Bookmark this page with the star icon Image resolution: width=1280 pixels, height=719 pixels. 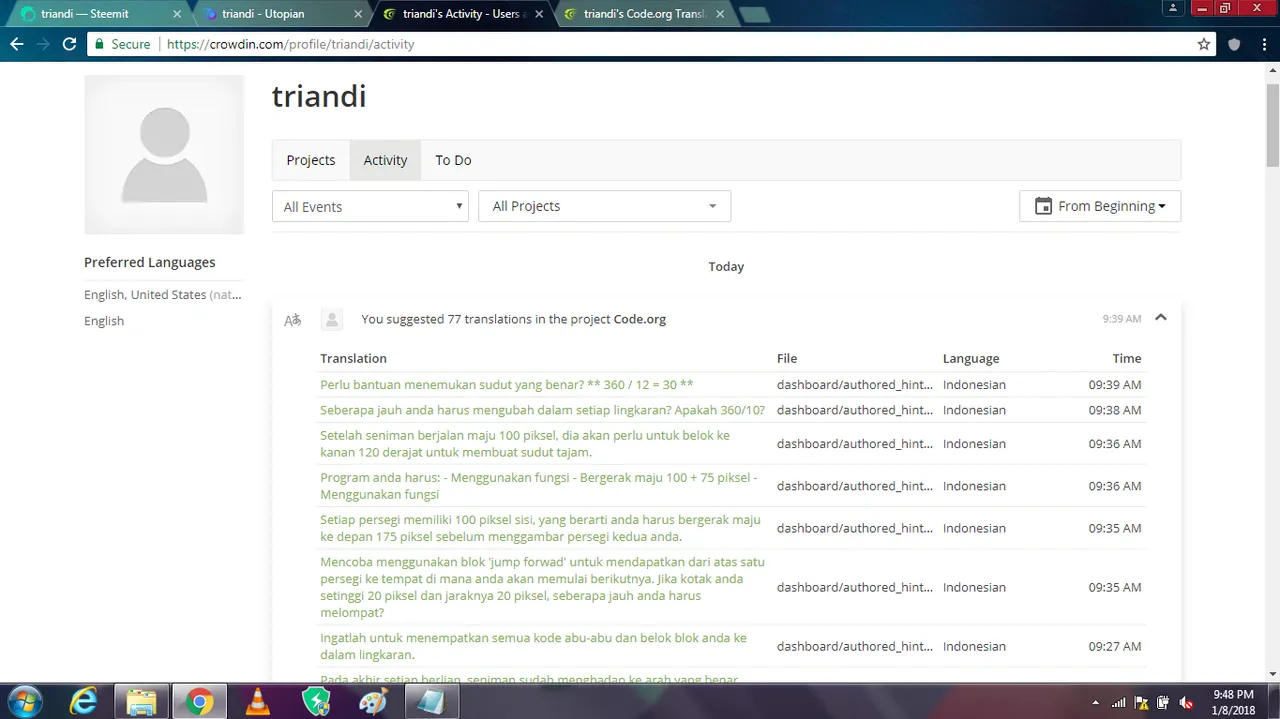click(1204, 44)
